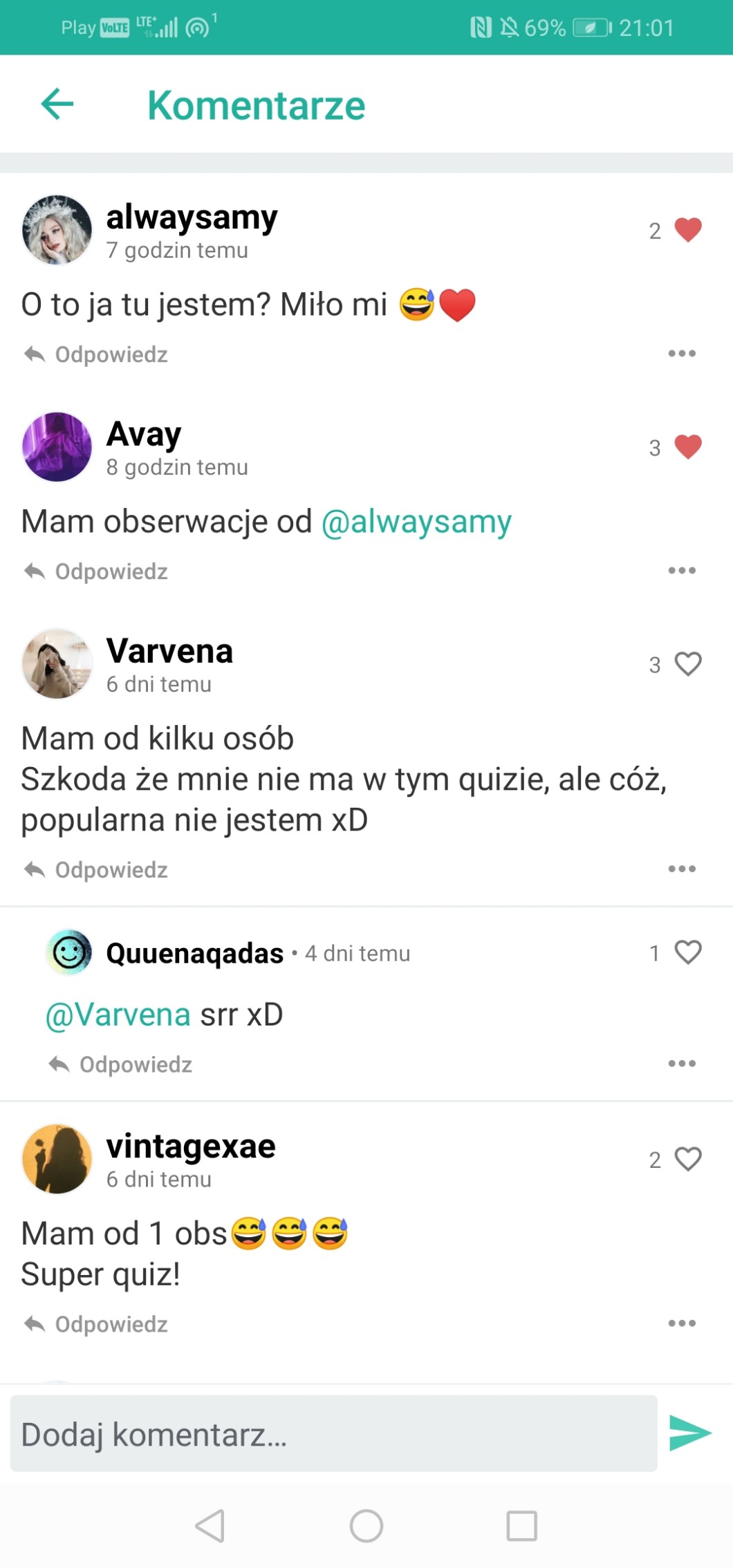Focus the Dodaj komentarz input field
The width and height of the screenshot is (733, 1568).
pos(333,1433)
